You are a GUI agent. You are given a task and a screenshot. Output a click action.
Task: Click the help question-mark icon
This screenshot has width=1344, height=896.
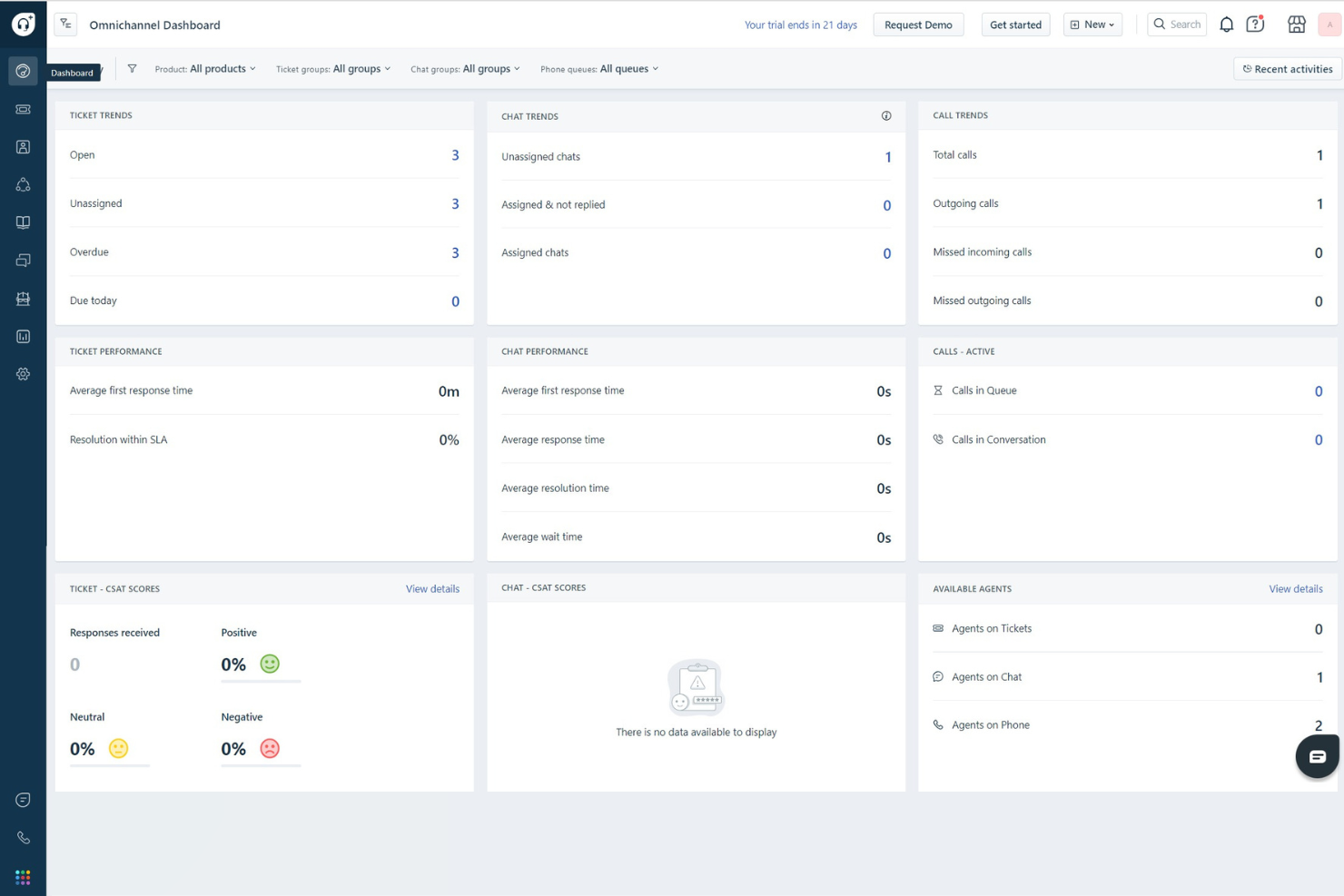(x=1255, y=24)
